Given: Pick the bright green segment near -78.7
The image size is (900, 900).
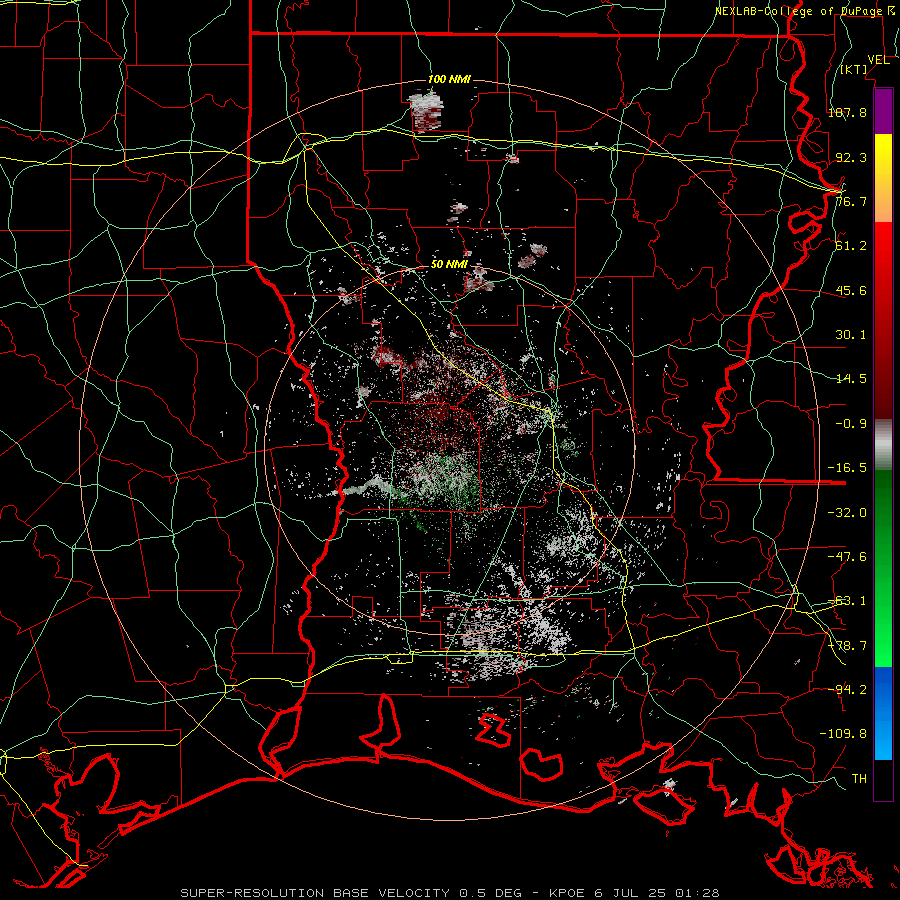Looking at the screenshot, I should pyautogui.click(x=883, y=646).
